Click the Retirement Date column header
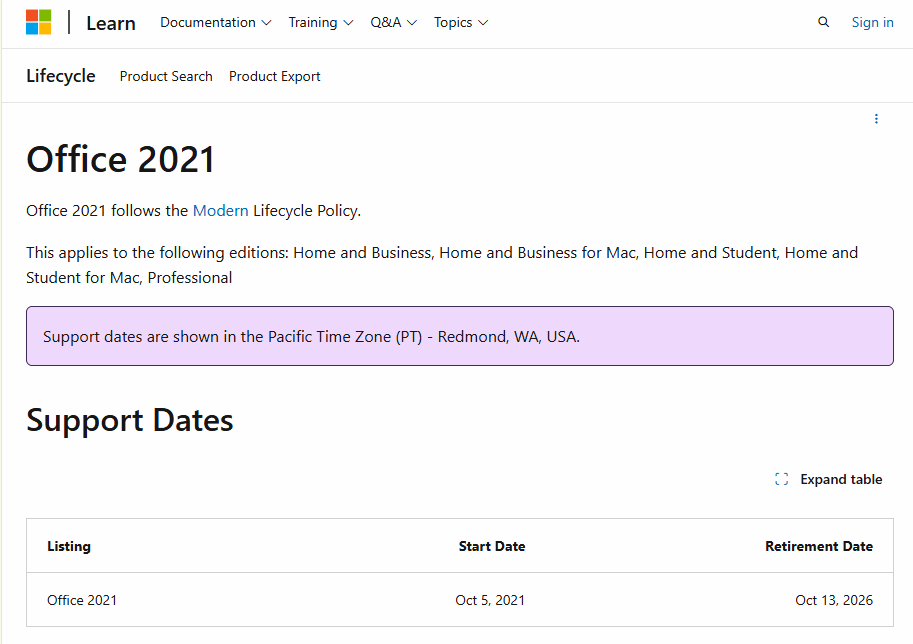The width and height of the screenshot is (913, 644). [x=818, y=546]
